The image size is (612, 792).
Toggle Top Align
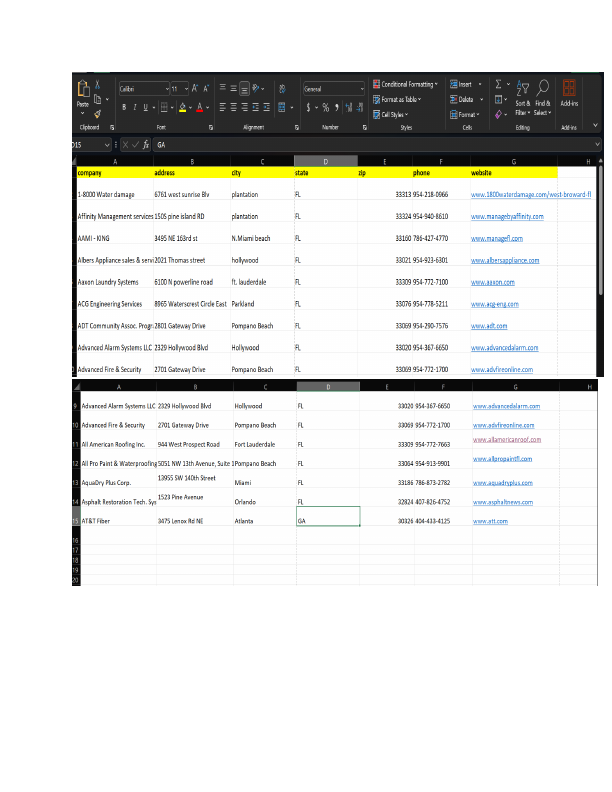(223, 88)
